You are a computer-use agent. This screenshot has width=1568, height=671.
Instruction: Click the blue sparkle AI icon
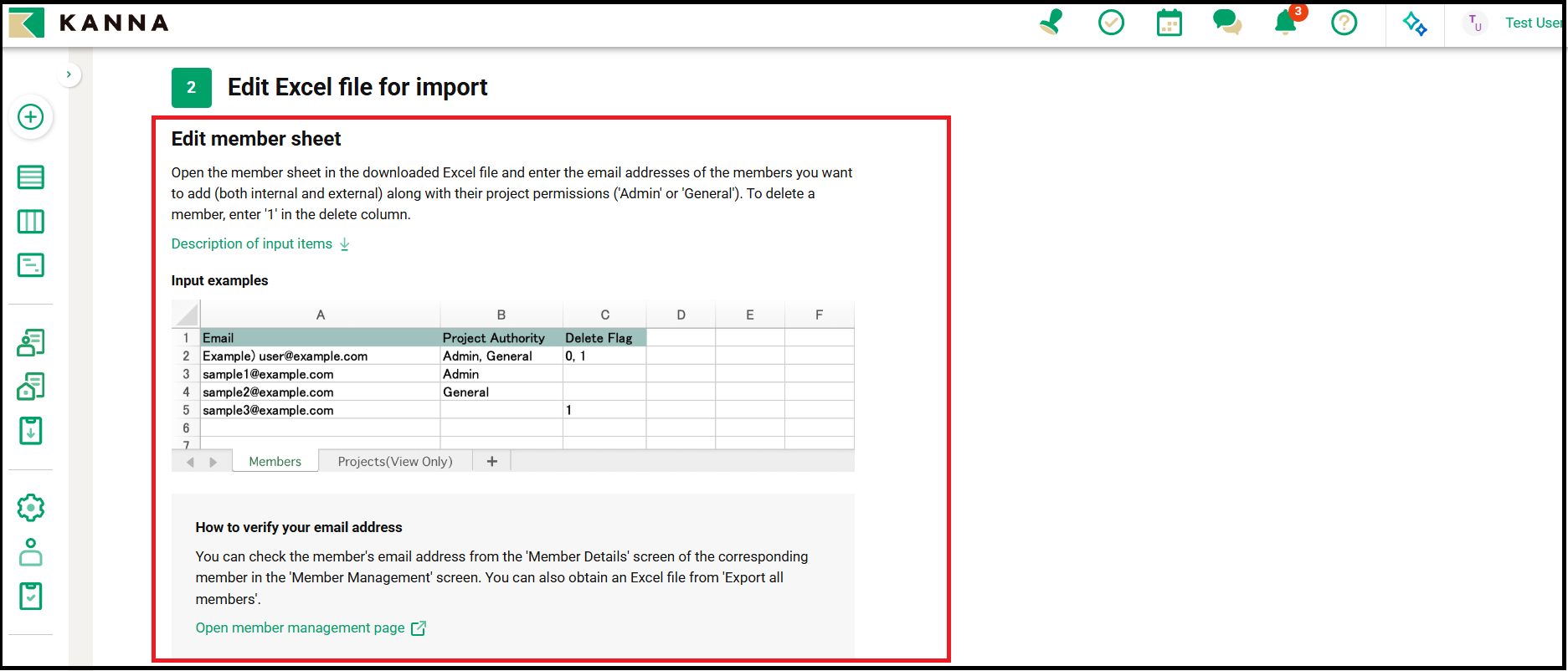[x=1415, y=23]
